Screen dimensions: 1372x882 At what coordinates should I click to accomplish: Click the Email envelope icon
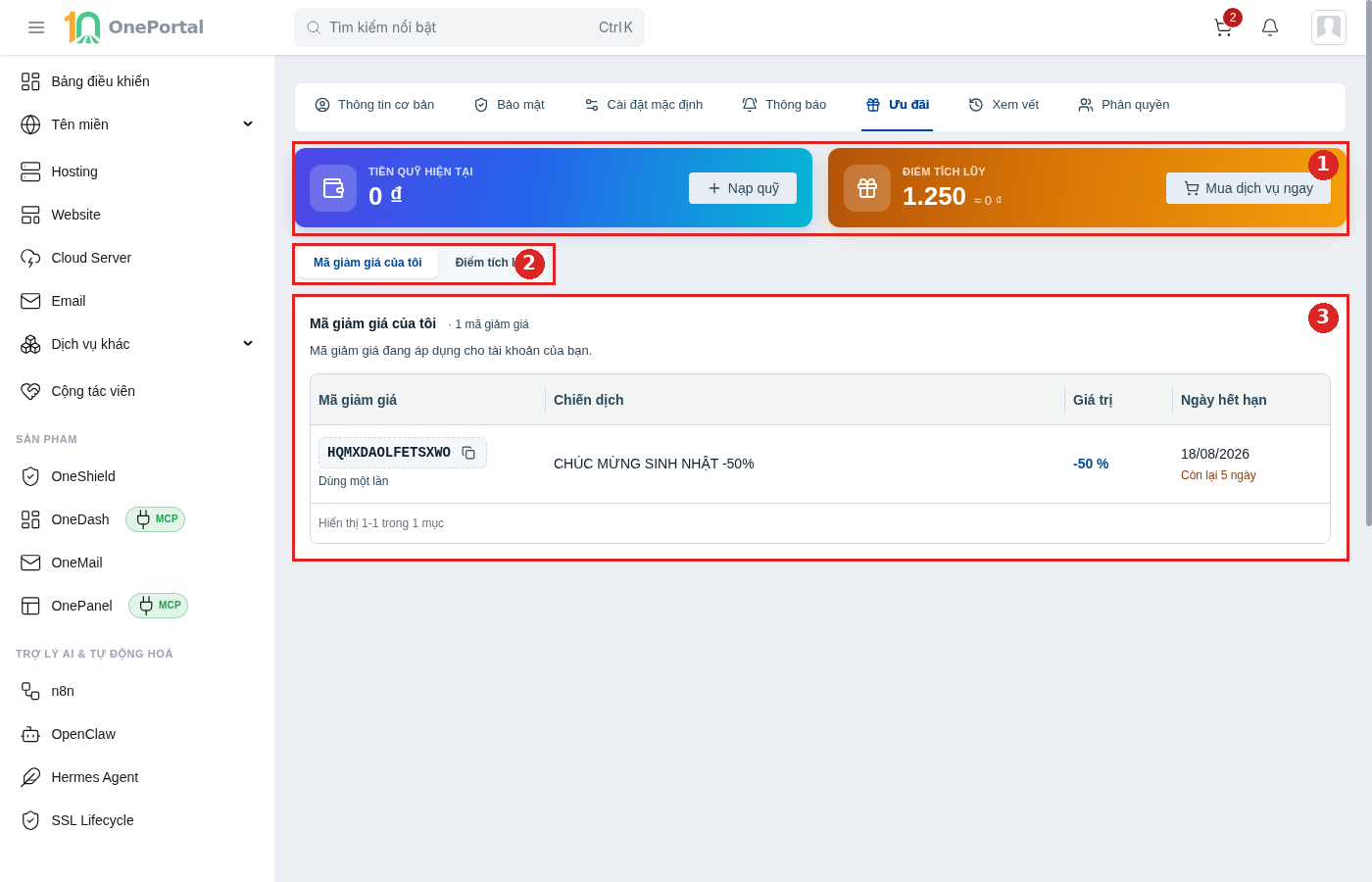click(x=30, y=301)
